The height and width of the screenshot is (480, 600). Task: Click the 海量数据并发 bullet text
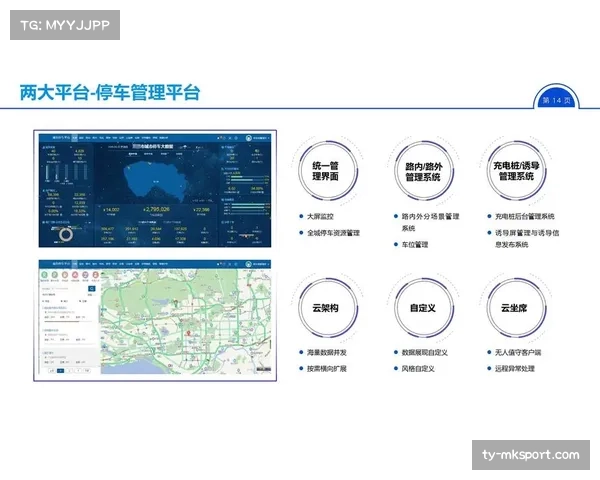[x=327, y=352]
